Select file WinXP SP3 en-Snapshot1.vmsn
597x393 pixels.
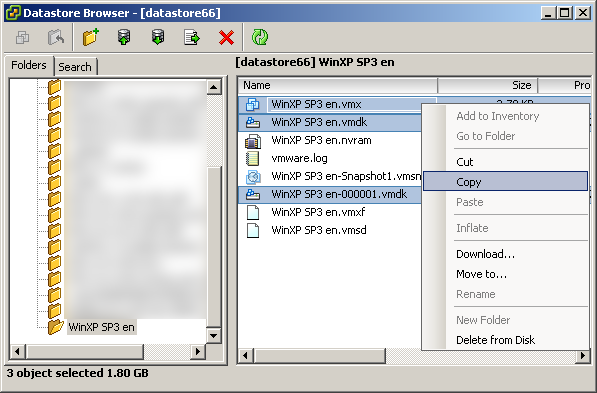[346, 176]
